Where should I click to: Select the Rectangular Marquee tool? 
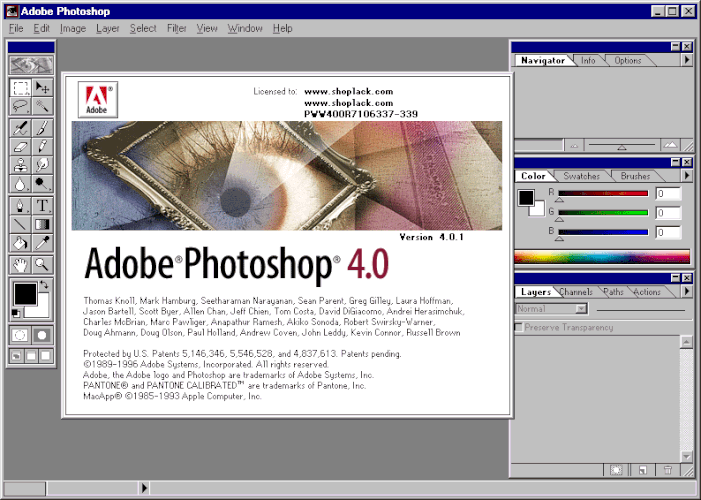(20, 87)
